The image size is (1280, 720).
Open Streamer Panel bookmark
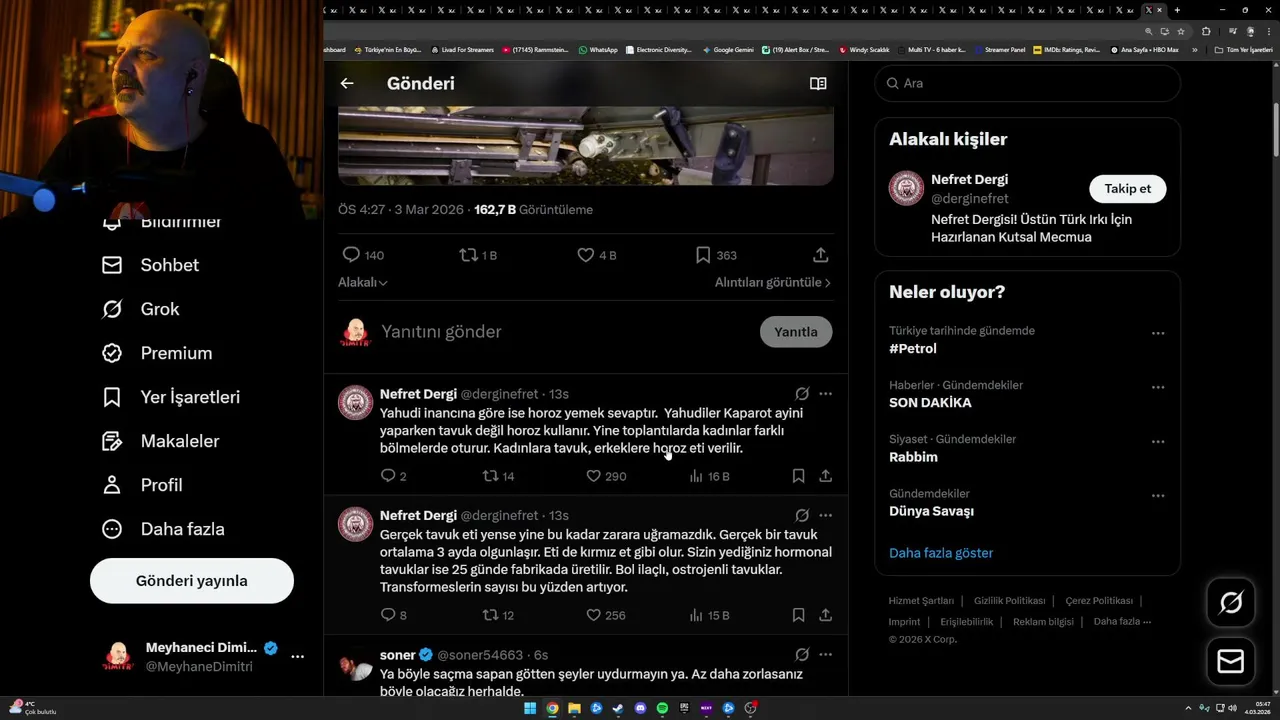[x=999, y=49]
